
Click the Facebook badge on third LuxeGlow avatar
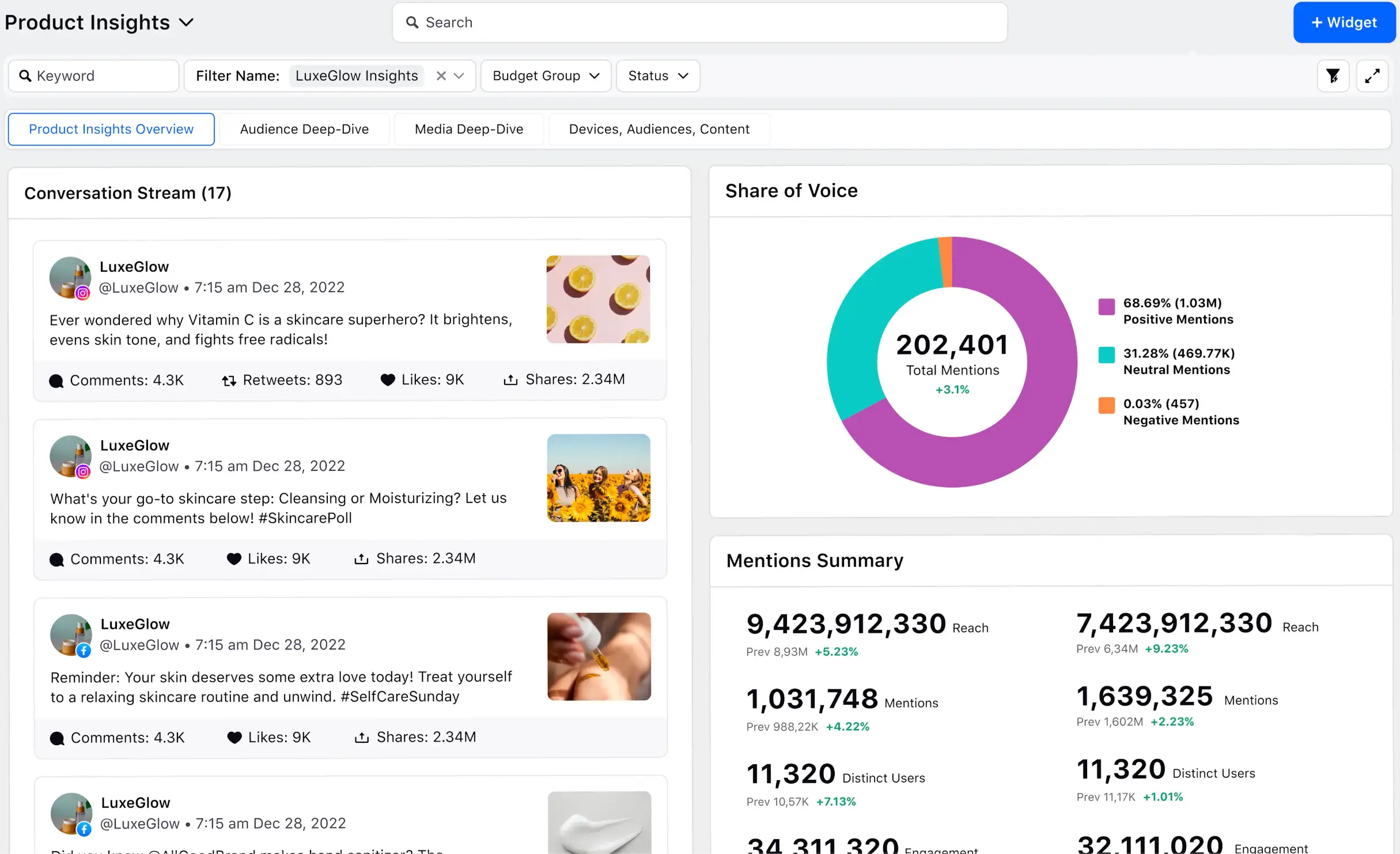coord(84,650)
